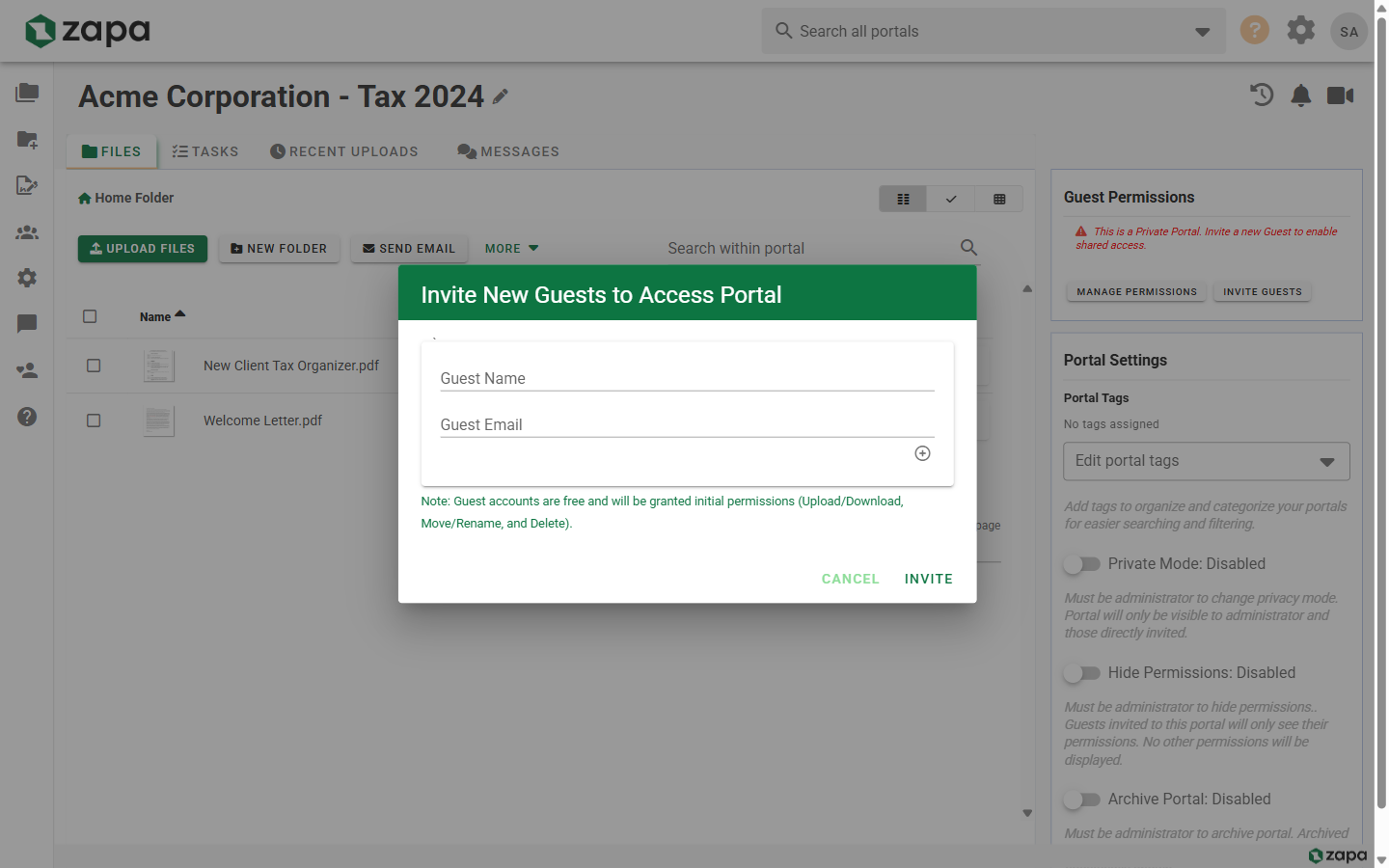1389x868 pixels.
Task: Click the NEW FOLDER button
Action: pos(280,249)
